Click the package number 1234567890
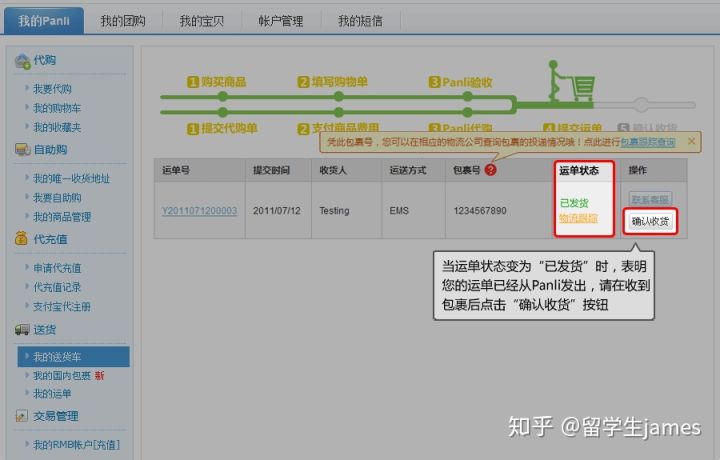 [x=480, y=211]
